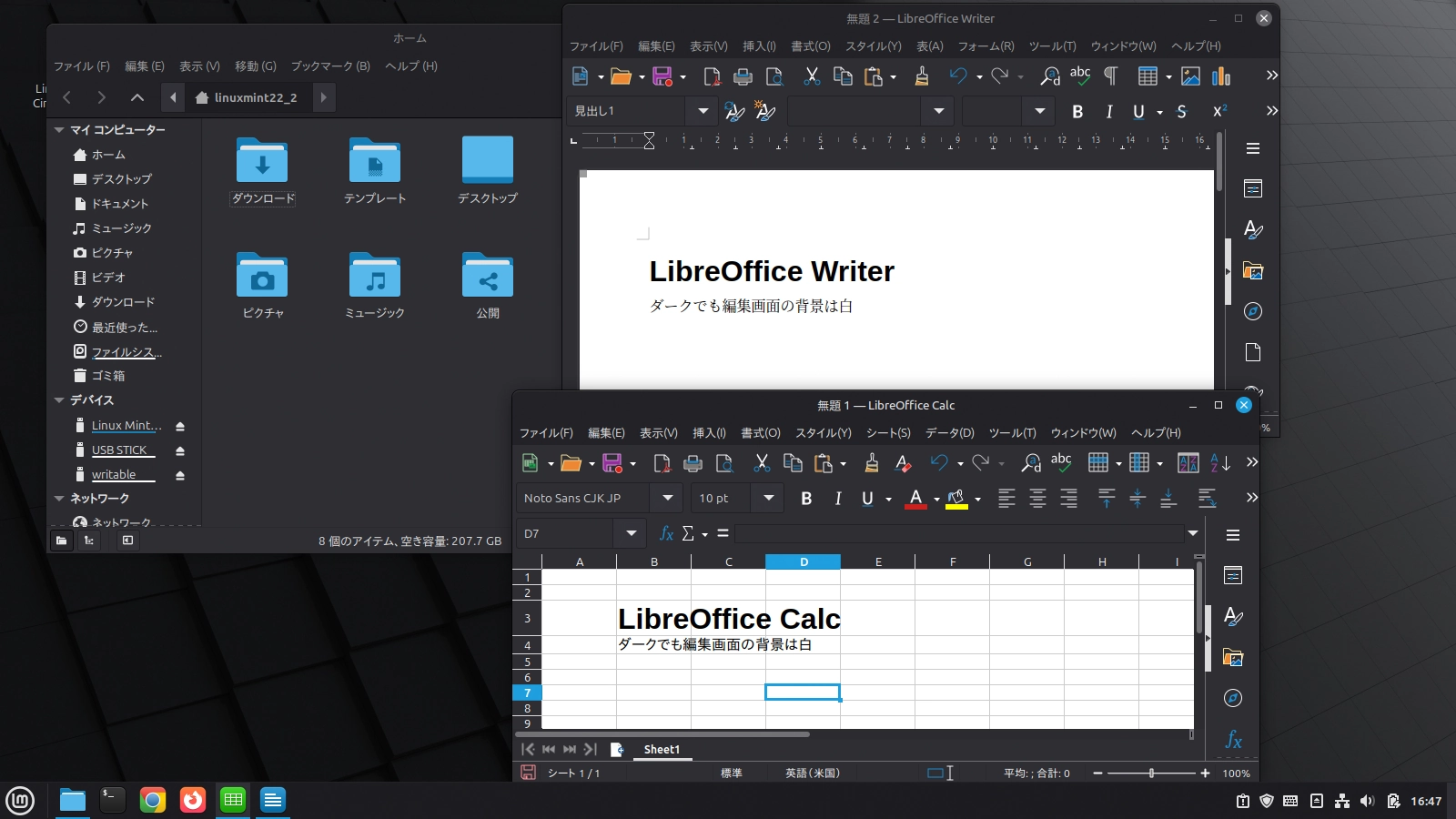This screenshot has width=1456, height=819.
Task: Open Writer sidebar Page panel icon
Action: point(1253,352)
